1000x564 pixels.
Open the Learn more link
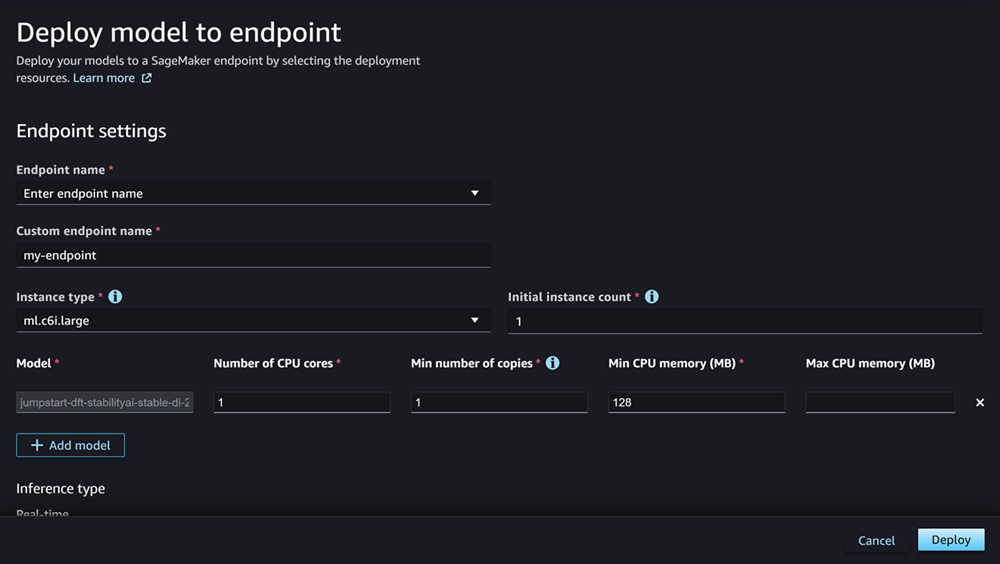(104, 78)
